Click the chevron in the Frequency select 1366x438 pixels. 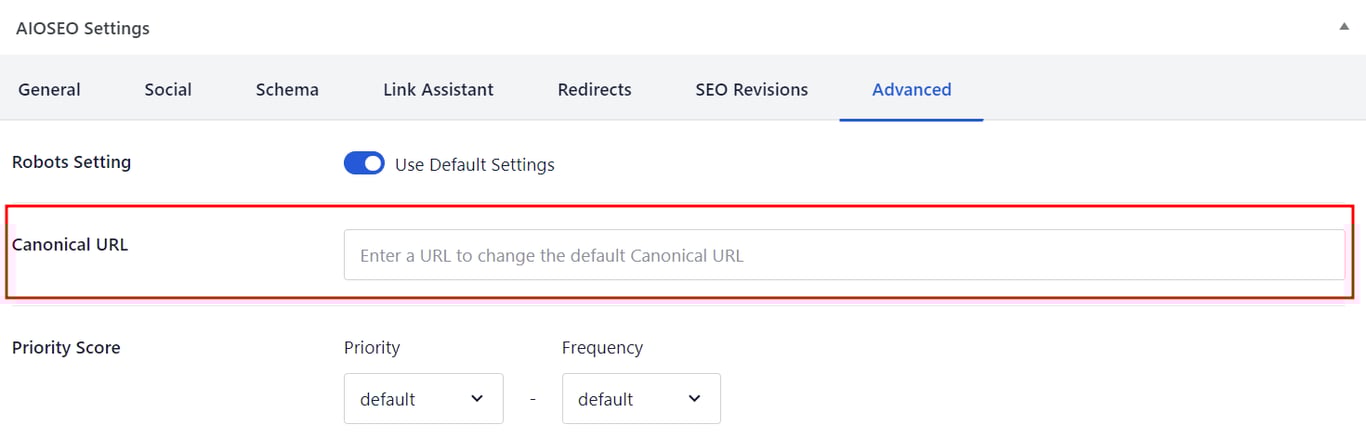(695, 399)
